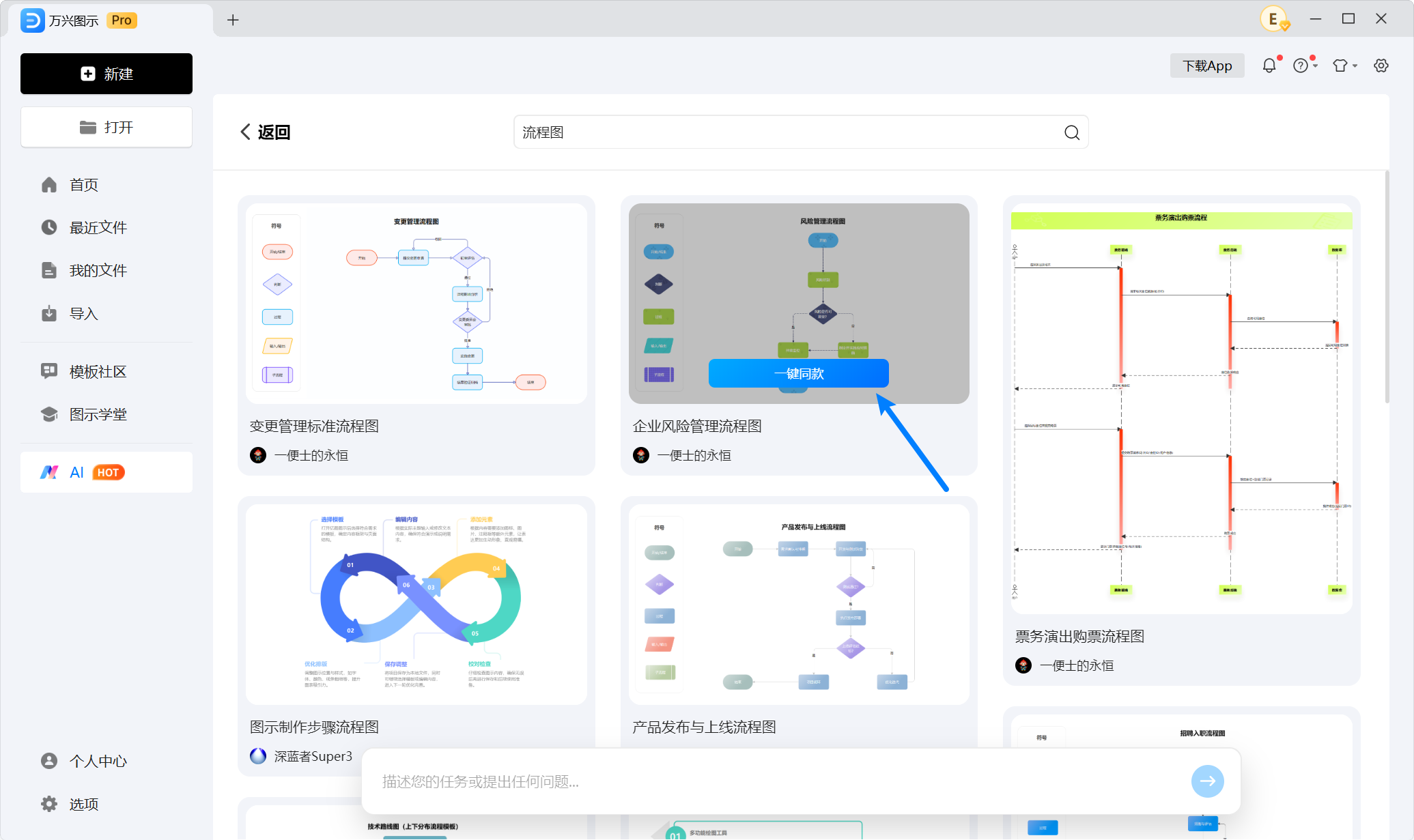Click author avatar under 变更管理标准流程图
This screenshot has width=1414, height=840.
pos(258,455)
